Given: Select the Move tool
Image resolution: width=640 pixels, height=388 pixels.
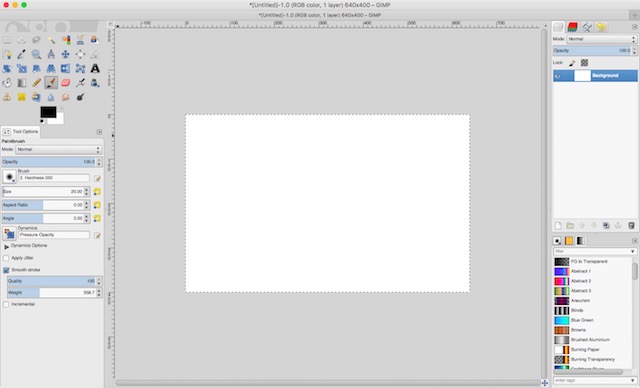Looking at the screenshot, I should pyautogui.click(x=66, y=54).
